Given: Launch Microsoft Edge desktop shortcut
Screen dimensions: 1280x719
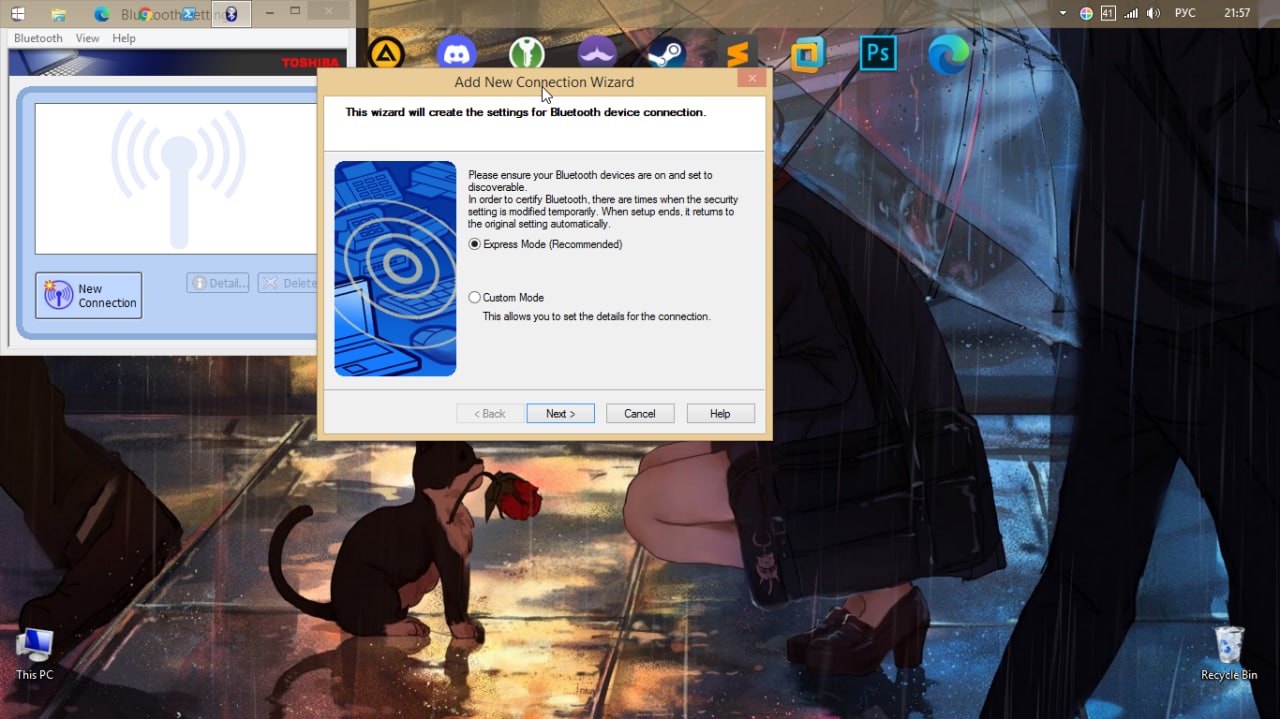Looking at the screenshot, I should [948, 54].
